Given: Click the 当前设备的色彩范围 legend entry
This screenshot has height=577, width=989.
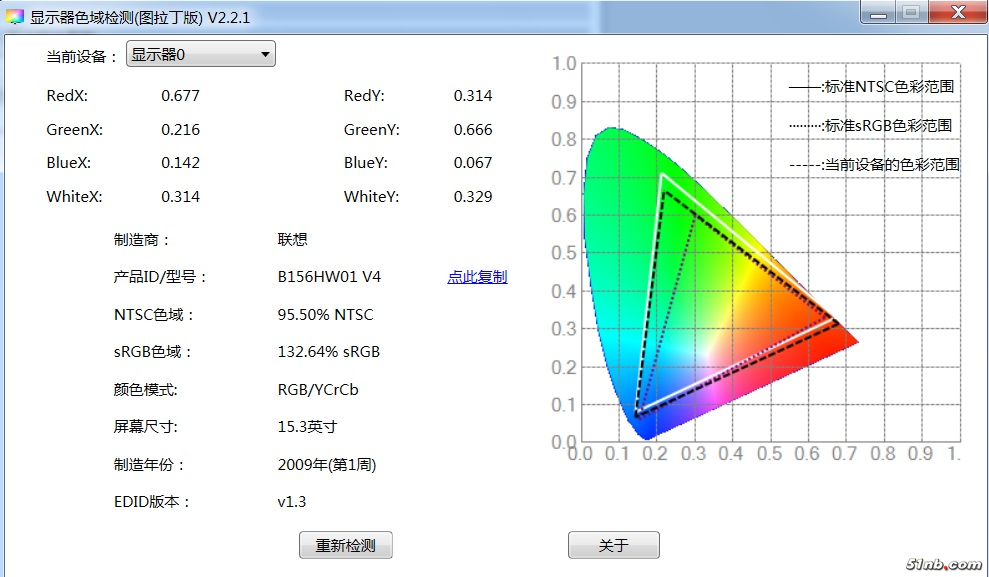Looking at the screenshot, I should (874, 165).
